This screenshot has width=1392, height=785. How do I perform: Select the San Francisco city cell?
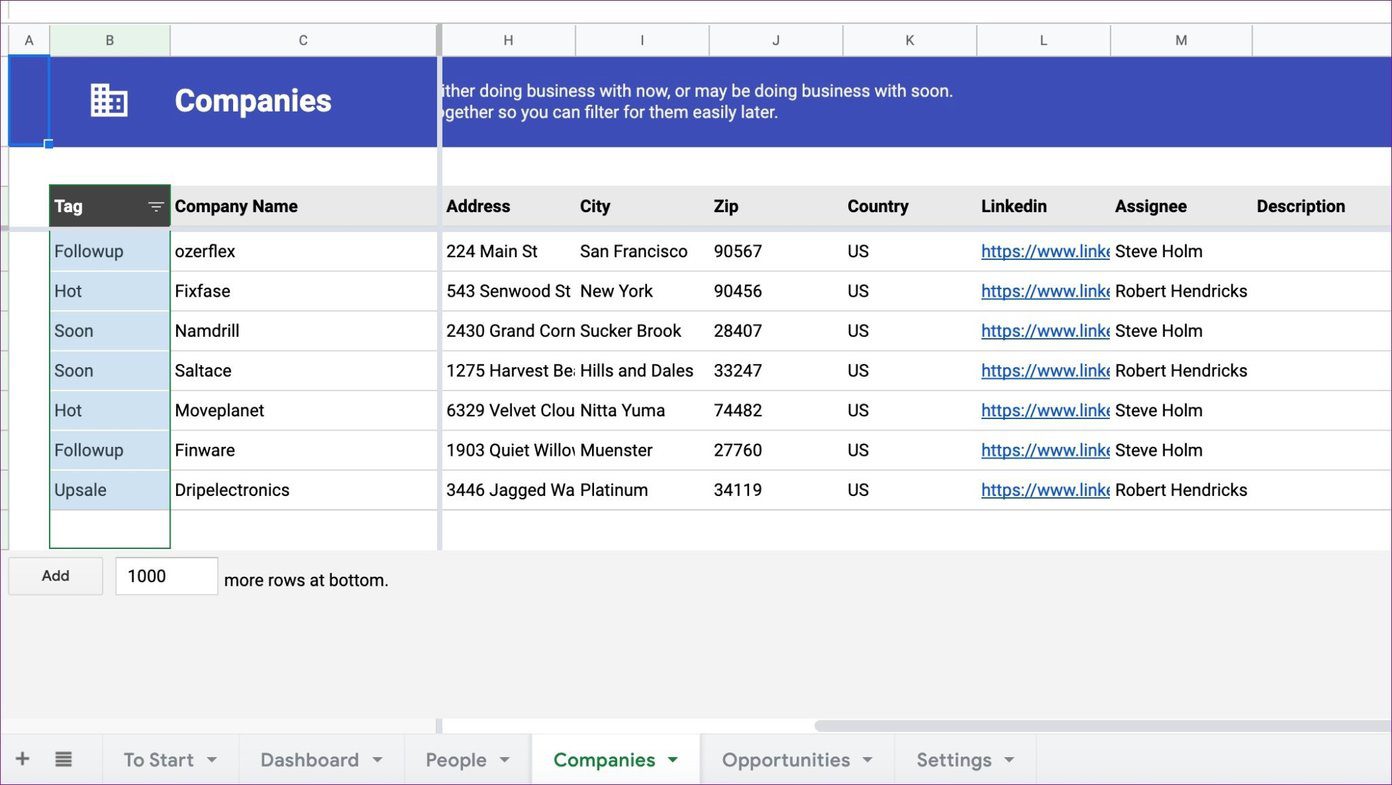(642, 251)
